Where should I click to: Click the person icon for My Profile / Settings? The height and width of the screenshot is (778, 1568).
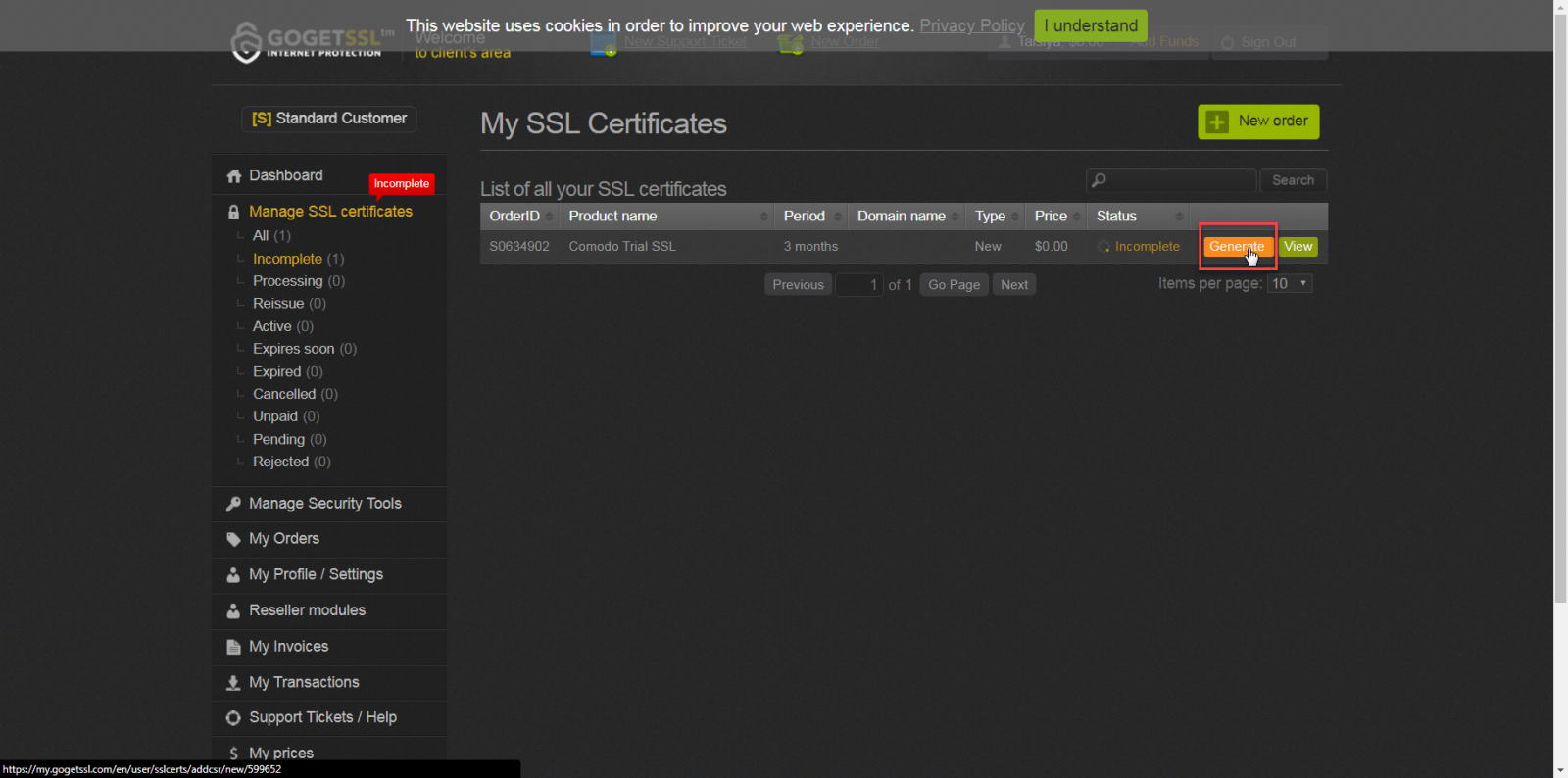233,575
